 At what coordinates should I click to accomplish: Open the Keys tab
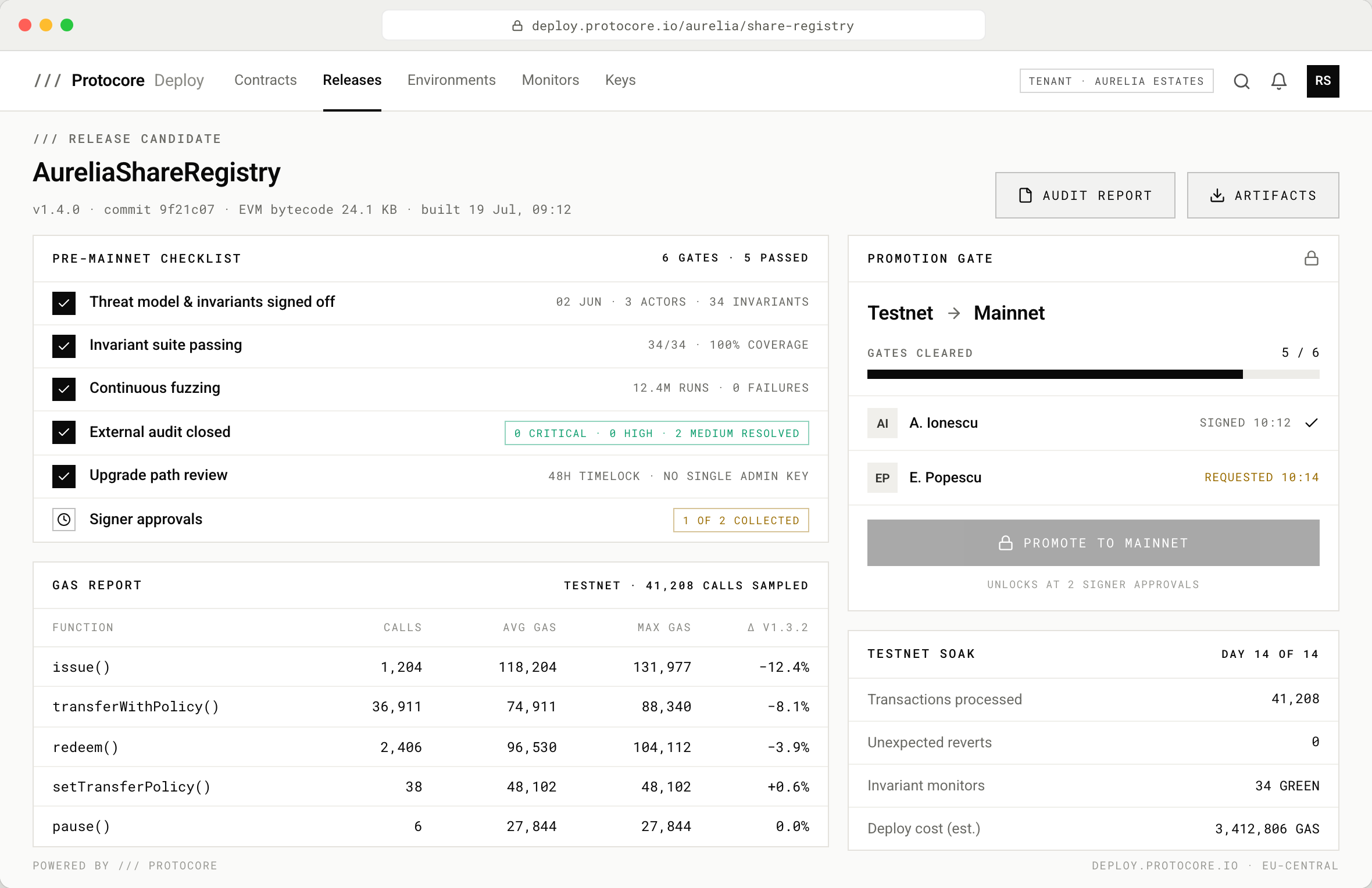click(620, 80)
